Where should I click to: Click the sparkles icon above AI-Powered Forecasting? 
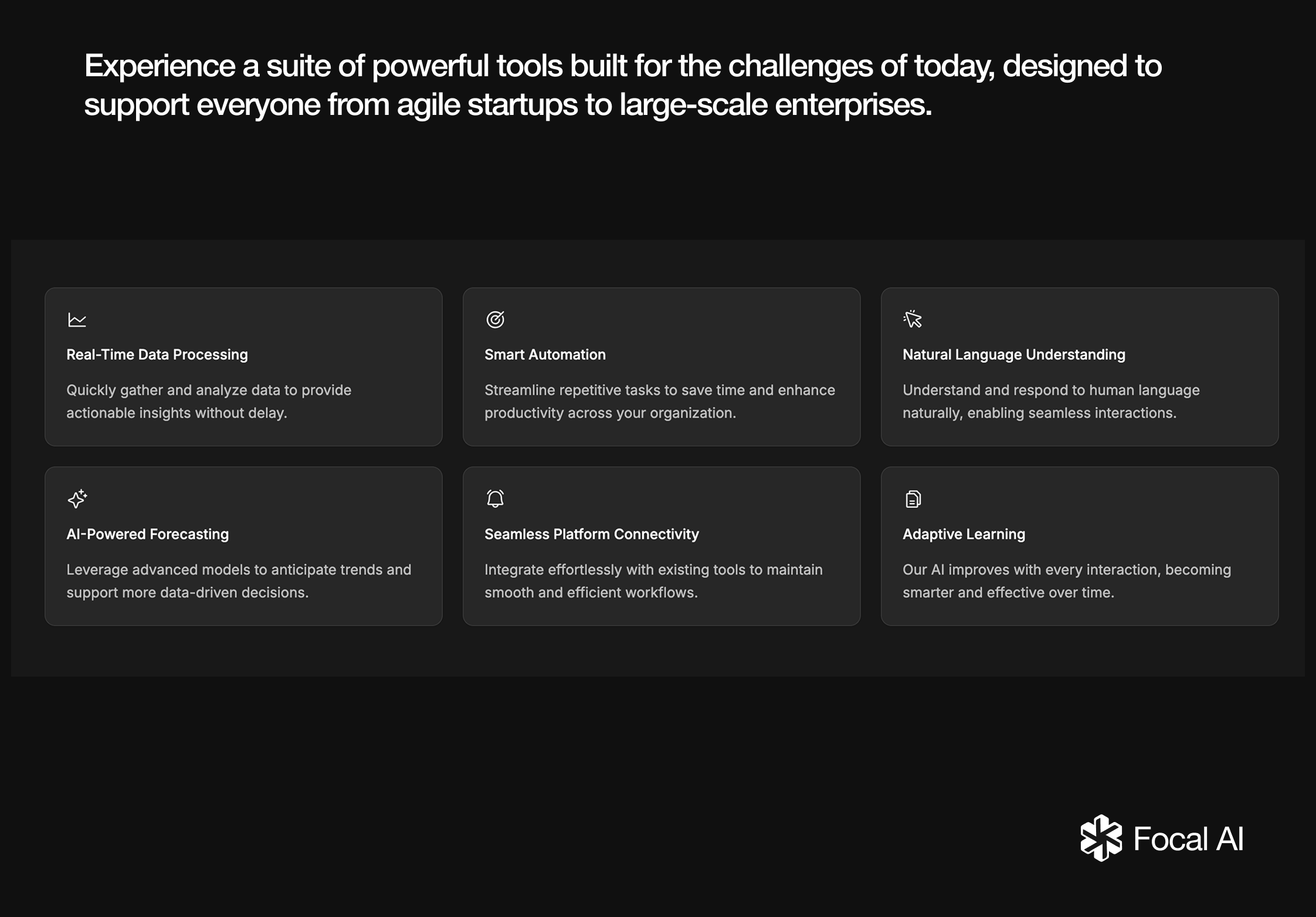pos(77,499)
